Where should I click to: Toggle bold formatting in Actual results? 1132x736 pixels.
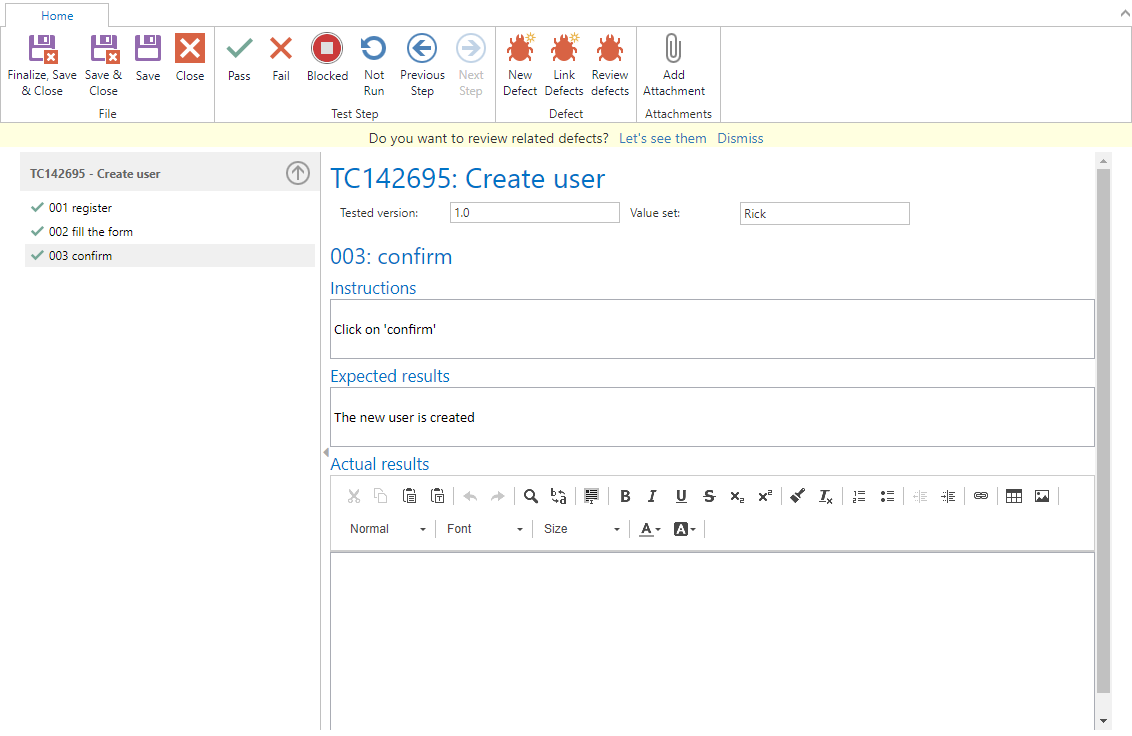[x=625, y=496]
